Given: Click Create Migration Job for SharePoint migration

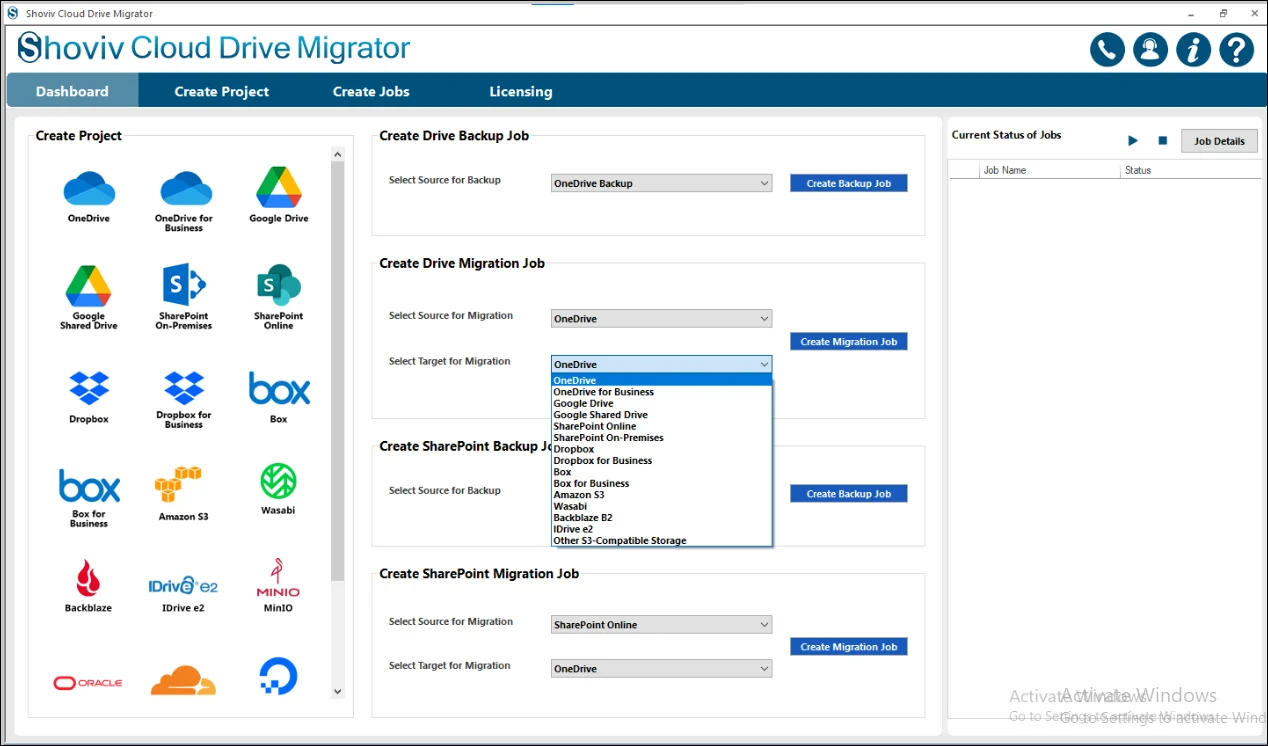Looking at the screenshot, I should click(848, 647).
